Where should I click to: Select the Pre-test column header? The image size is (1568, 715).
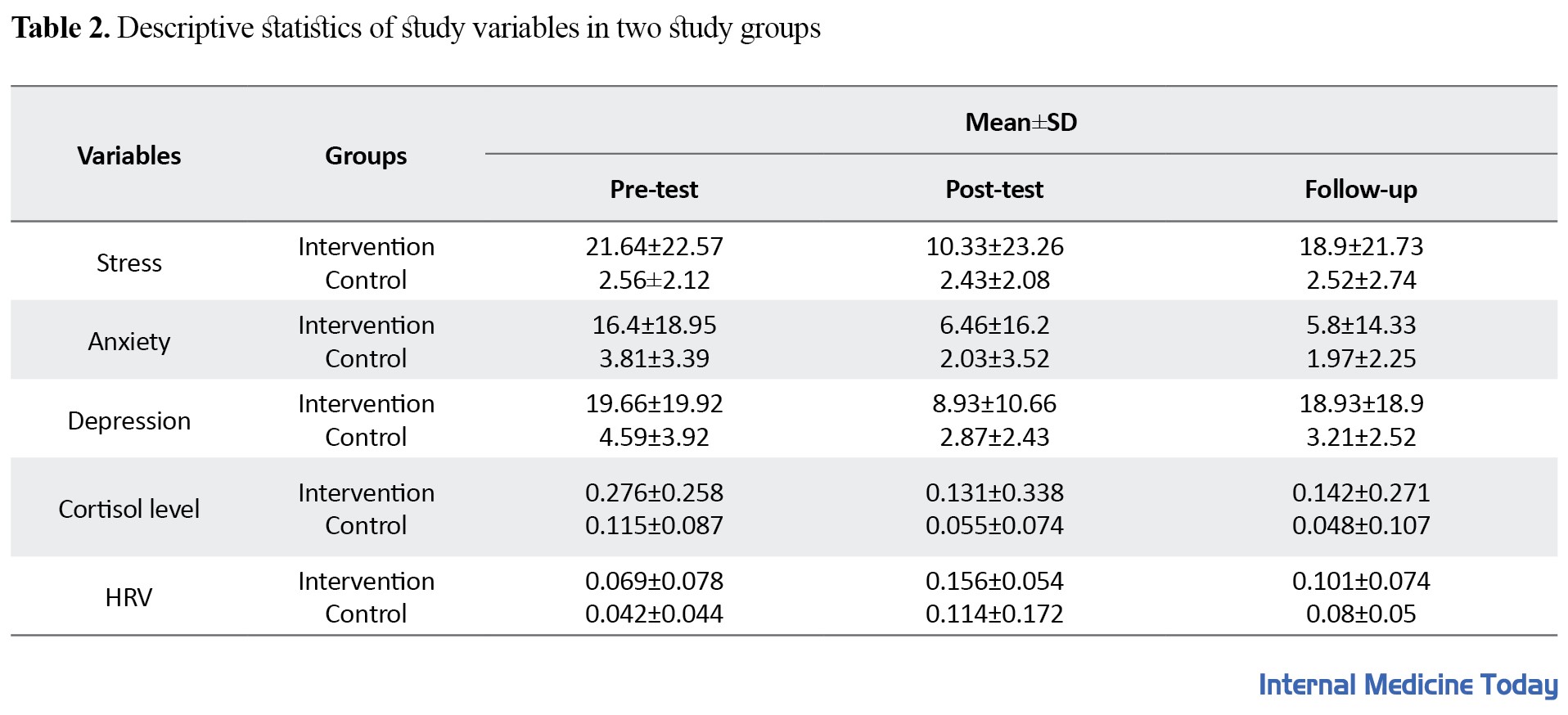pos(654,189)
